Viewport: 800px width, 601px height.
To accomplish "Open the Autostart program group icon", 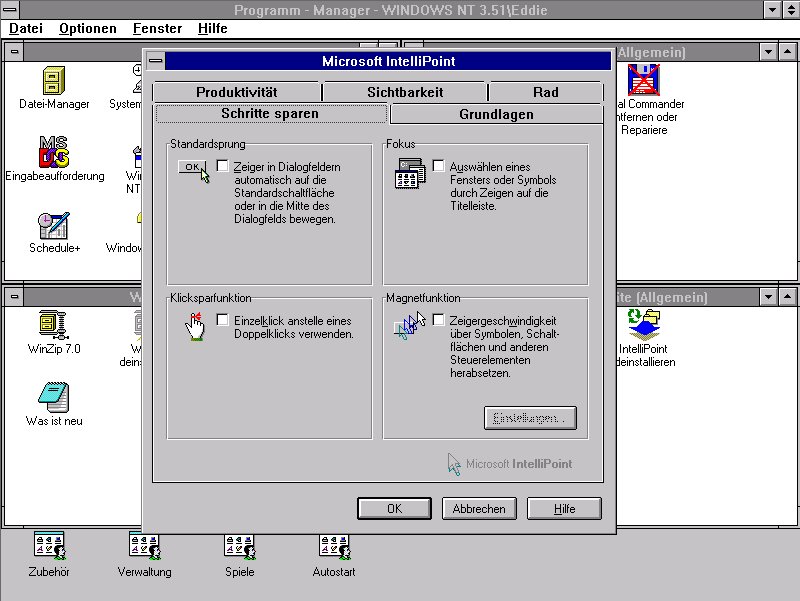I will (x=333, y=546).
